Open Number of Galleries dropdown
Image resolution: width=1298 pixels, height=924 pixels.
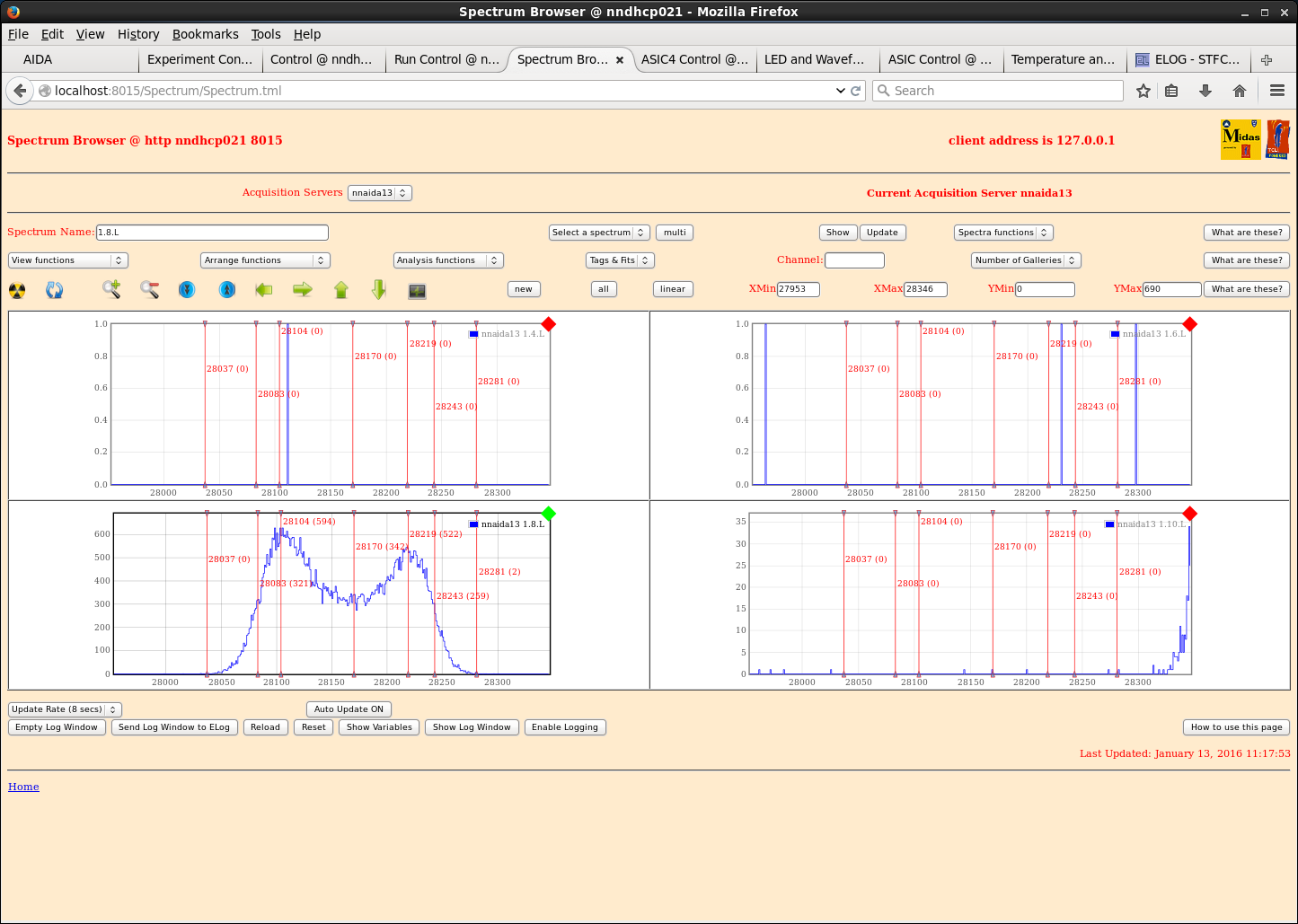(1026, 260)
